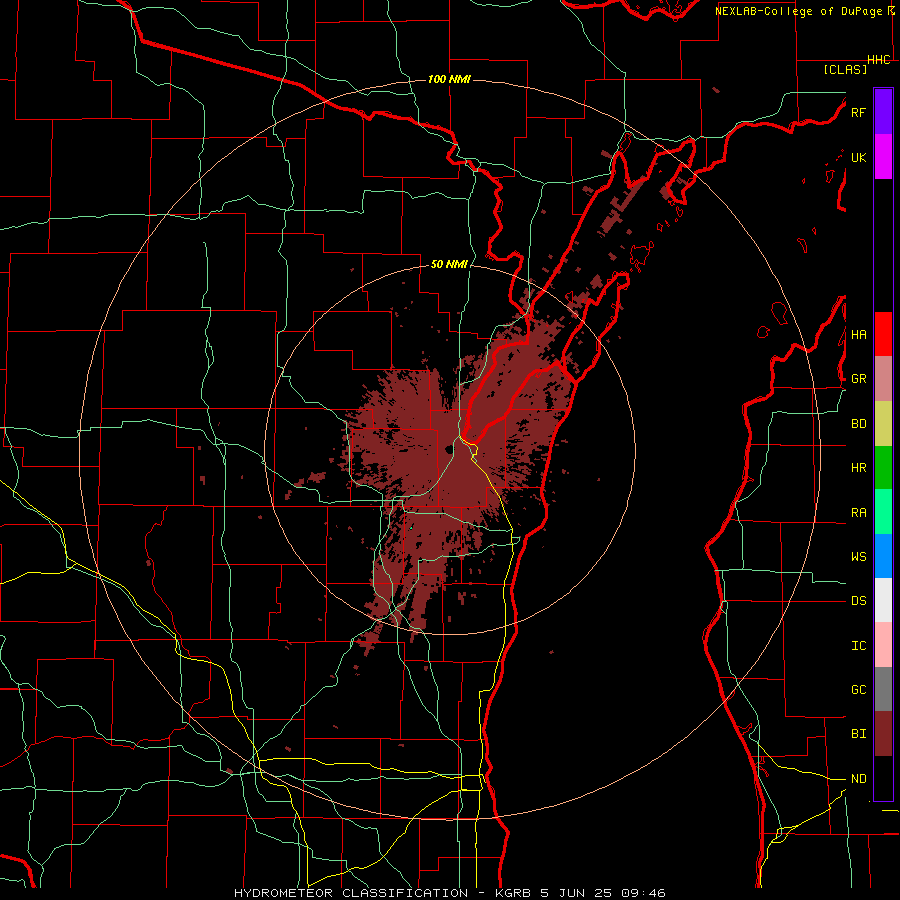Screen dimensions: 900x900
Task: Click the 'RF' legend label
Action: [x=858, y=112]
